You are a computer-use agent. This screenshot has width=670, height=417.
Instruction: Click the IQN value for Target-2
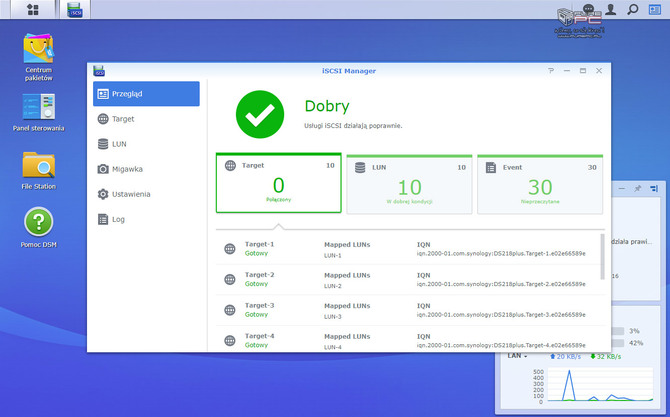[501, 284]
